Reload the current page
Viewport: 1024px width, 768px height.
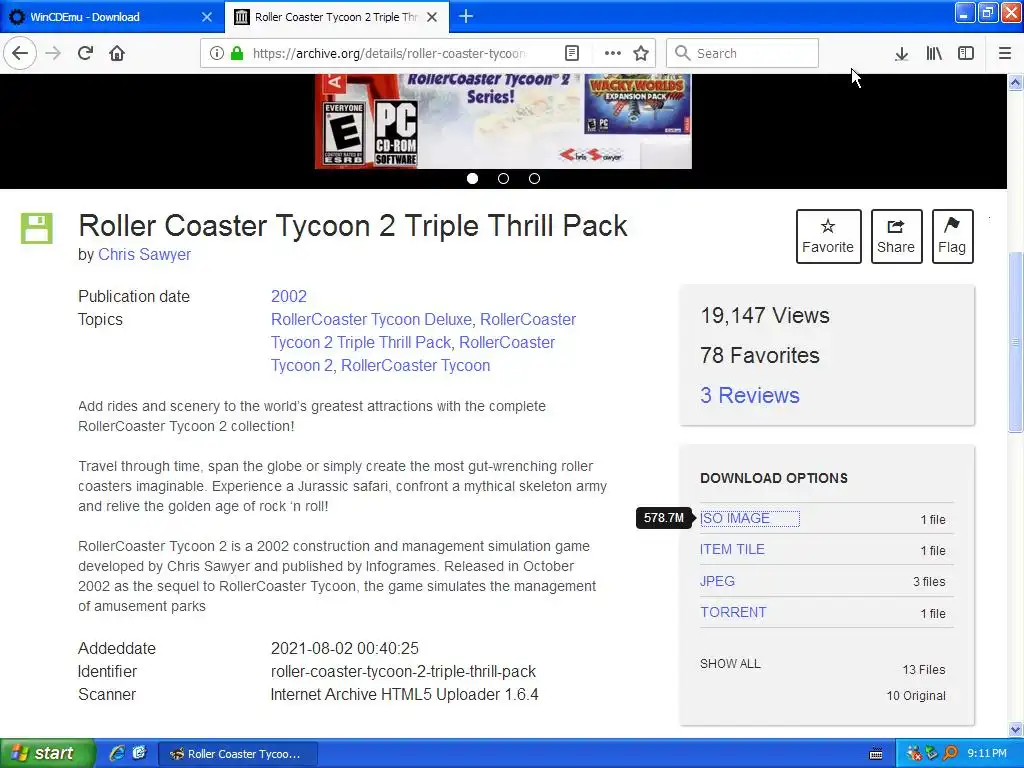[85, 53]
